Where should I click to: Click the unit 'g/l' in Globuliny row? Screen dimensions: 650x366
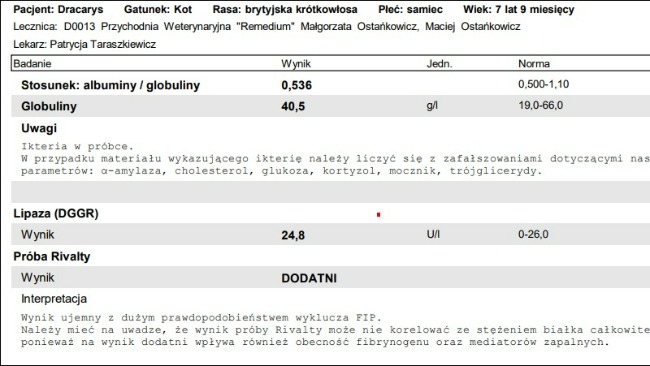pyautogui.click(x=432, y=106)
